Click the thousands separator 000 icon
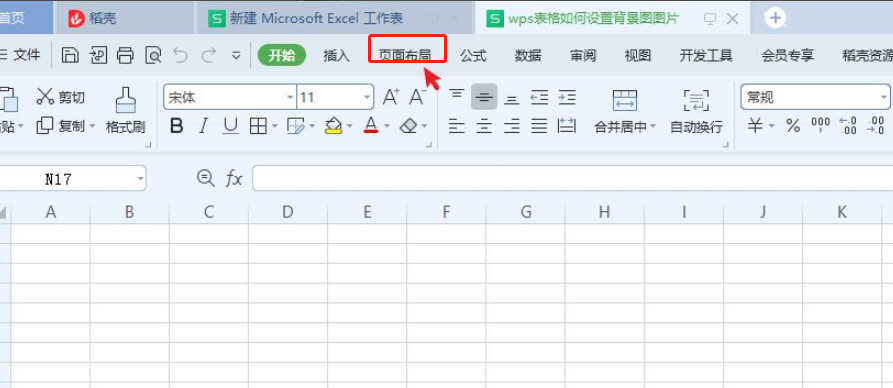893x388 pixels. 821,126
